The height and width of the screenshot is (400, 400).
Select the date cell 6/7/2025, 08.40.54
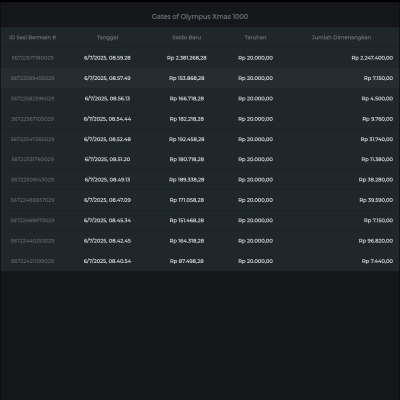[x=107, y=261]
